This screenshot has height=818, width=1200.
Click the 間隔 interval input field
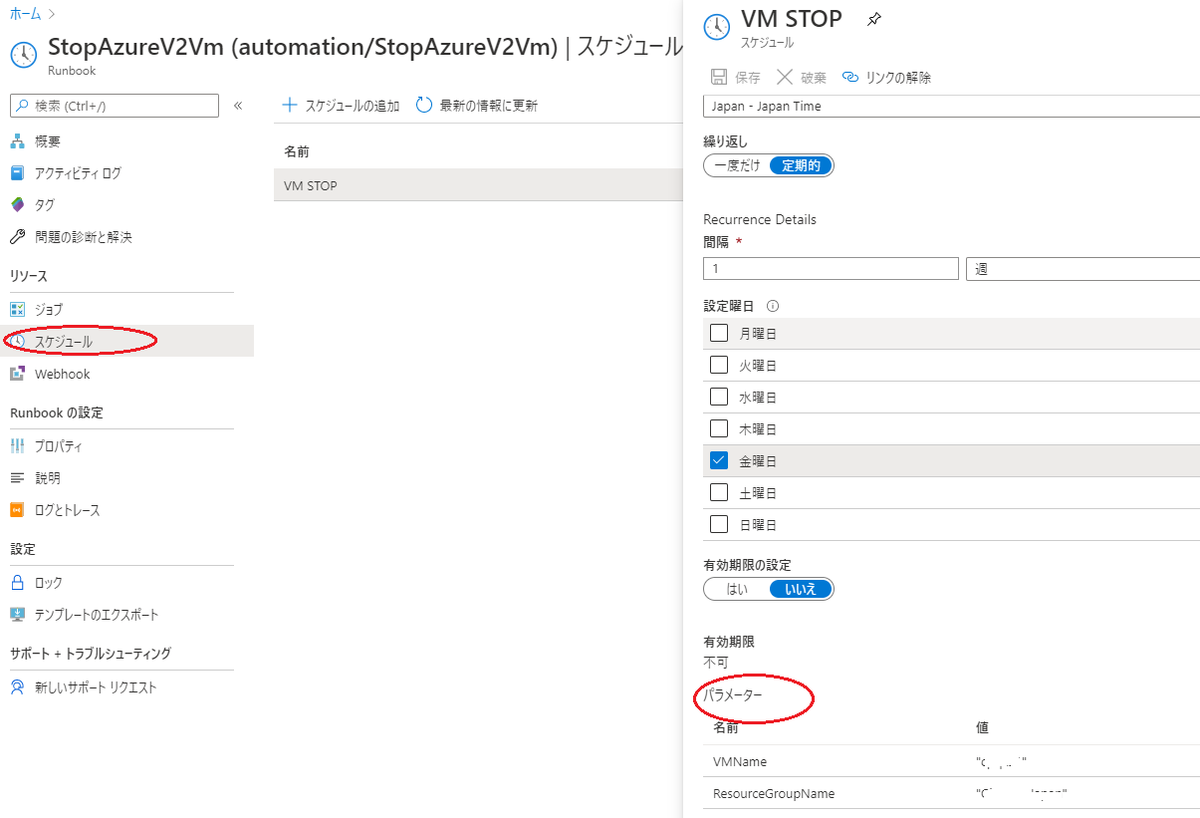coord(831,268)
